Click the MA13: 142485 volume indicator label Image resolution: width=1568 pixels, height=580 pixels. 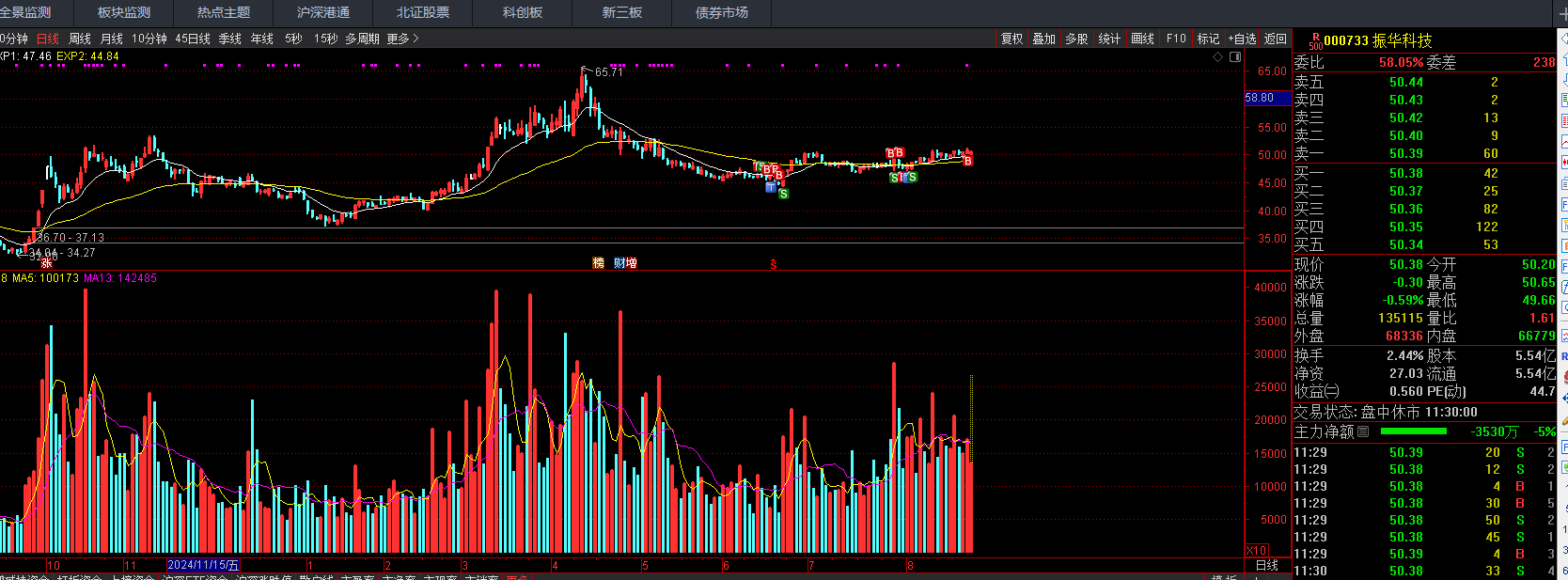(x=120, y=278)
